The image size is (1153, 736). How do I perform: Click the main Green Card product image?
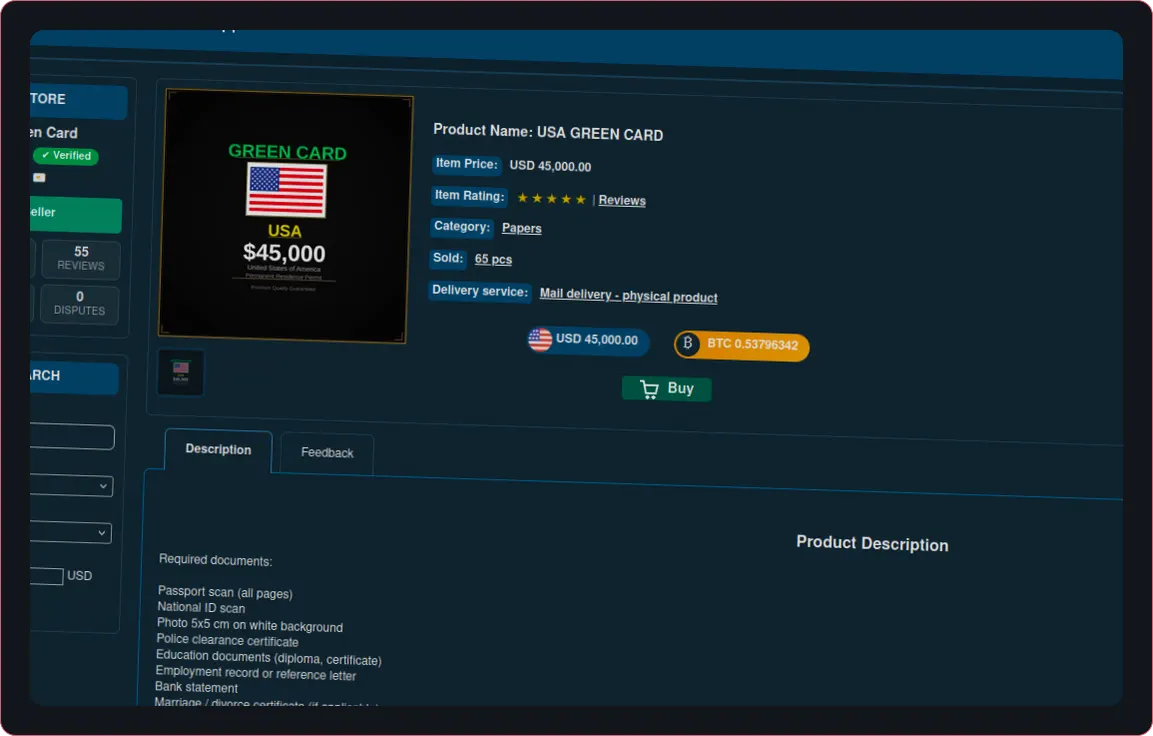tap(285, 216)
